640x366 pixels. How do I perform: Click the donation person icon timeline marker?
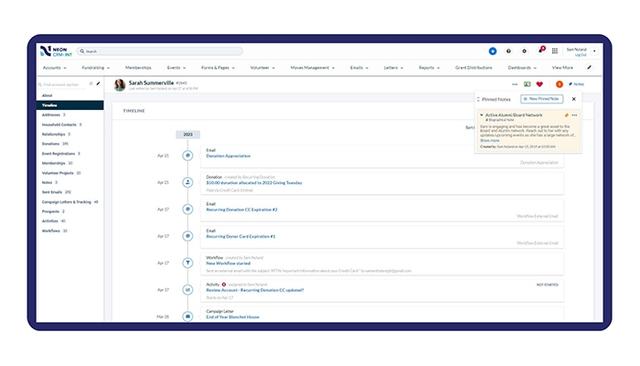pos(188,182)
